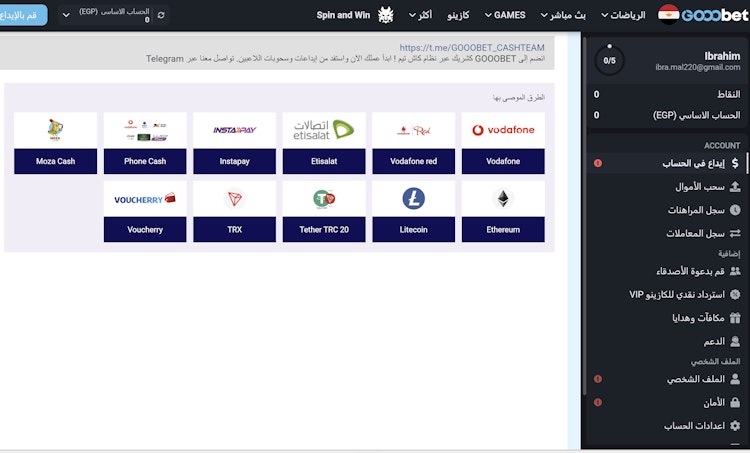
Task: Click the Etisalat logo tile
Action: pyautogui.click(x=324, y=130)
